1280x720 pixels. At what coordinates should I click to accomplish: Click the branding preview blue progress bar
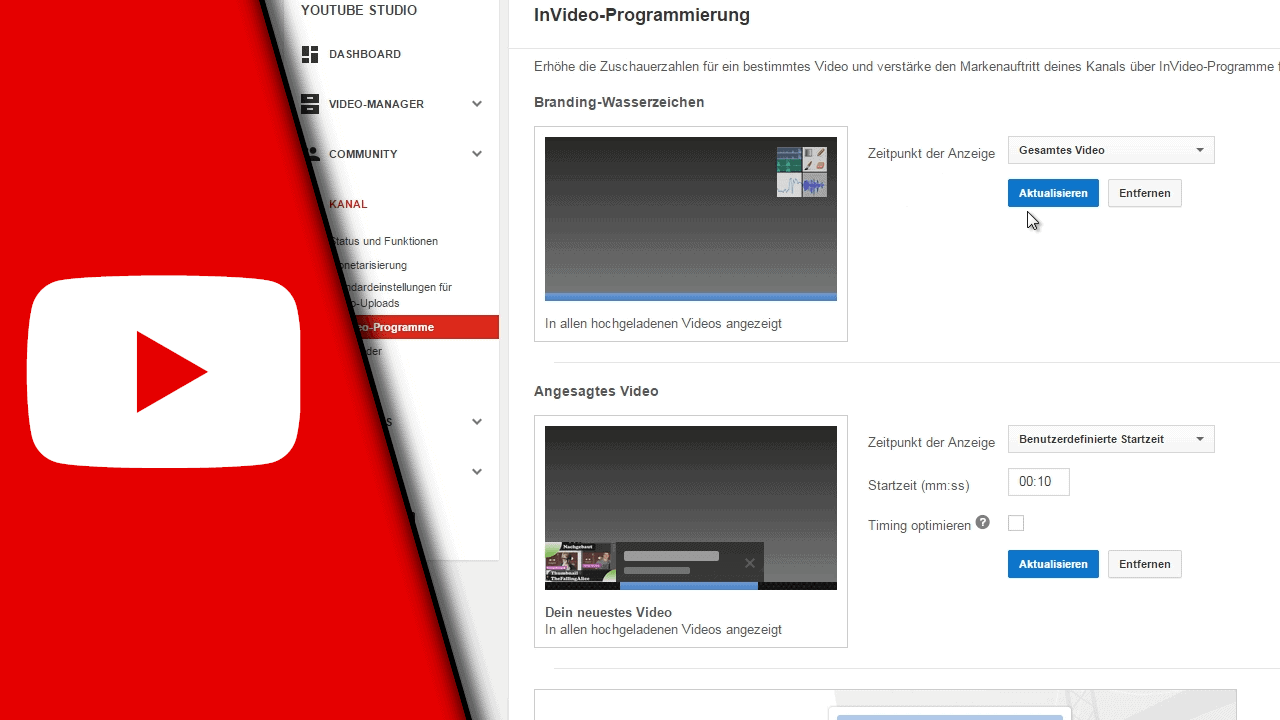tap(691, 297)
